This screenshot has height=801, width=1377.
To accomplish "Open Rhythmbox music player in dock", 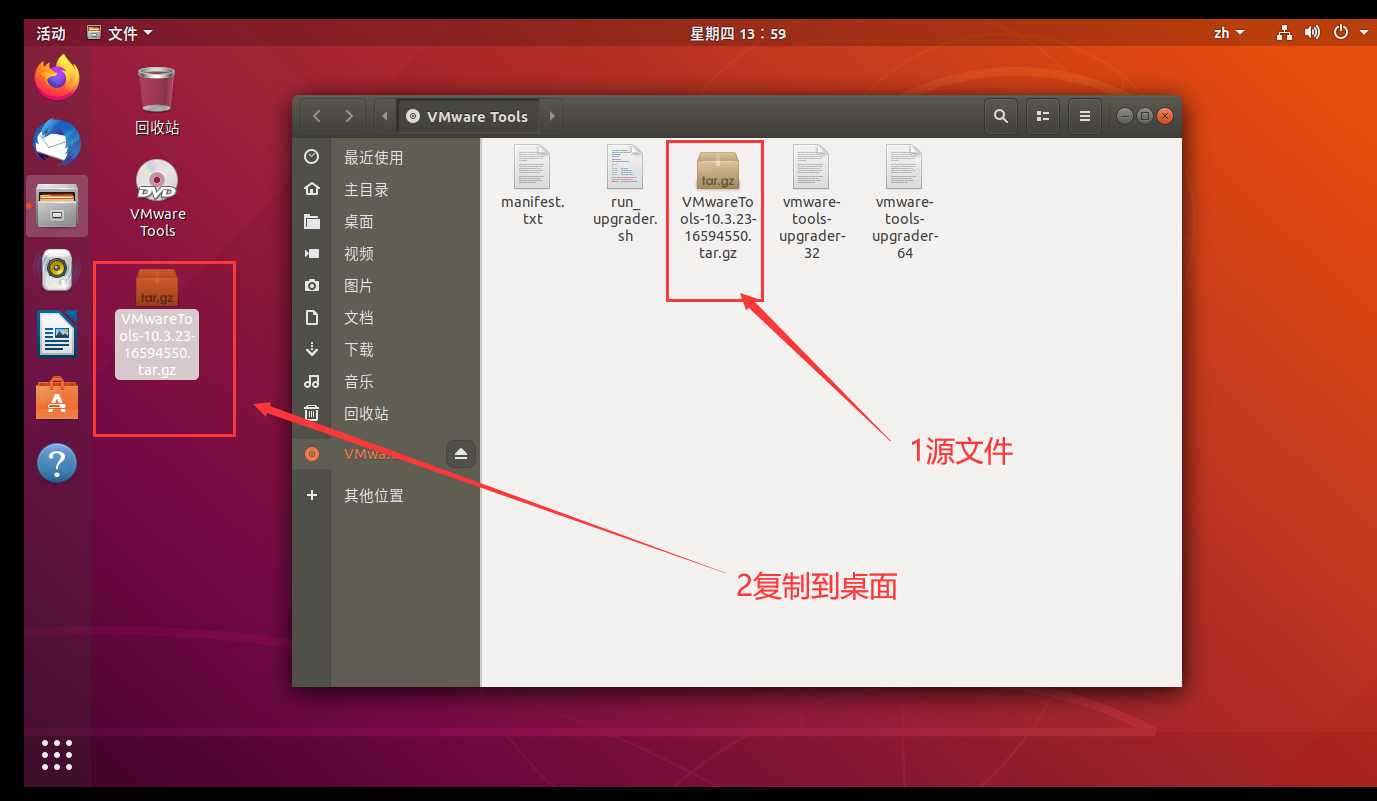I will tap(57, 270).
